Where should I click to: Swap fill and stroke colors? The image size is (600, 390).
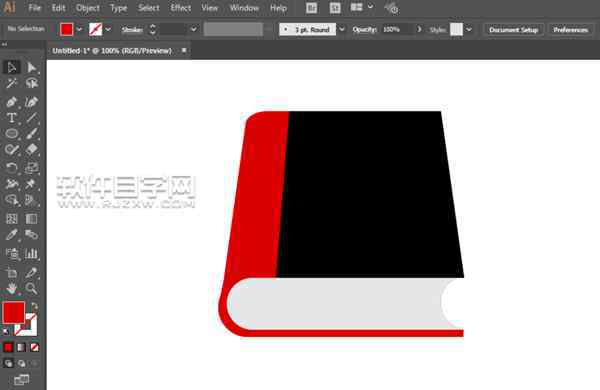(34, 306)
